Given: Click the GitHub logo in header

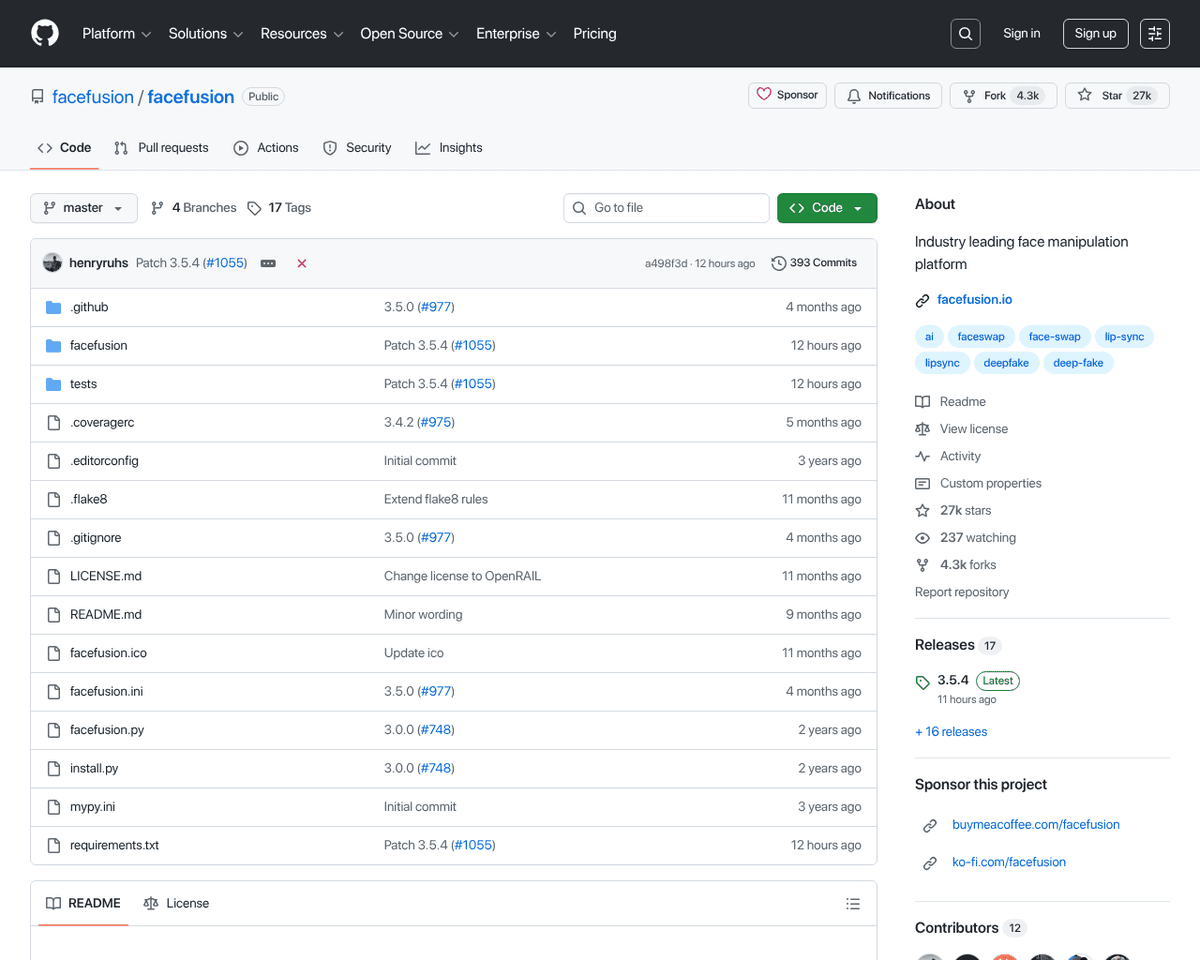Looking at the screenshot, I should (45, 34).
